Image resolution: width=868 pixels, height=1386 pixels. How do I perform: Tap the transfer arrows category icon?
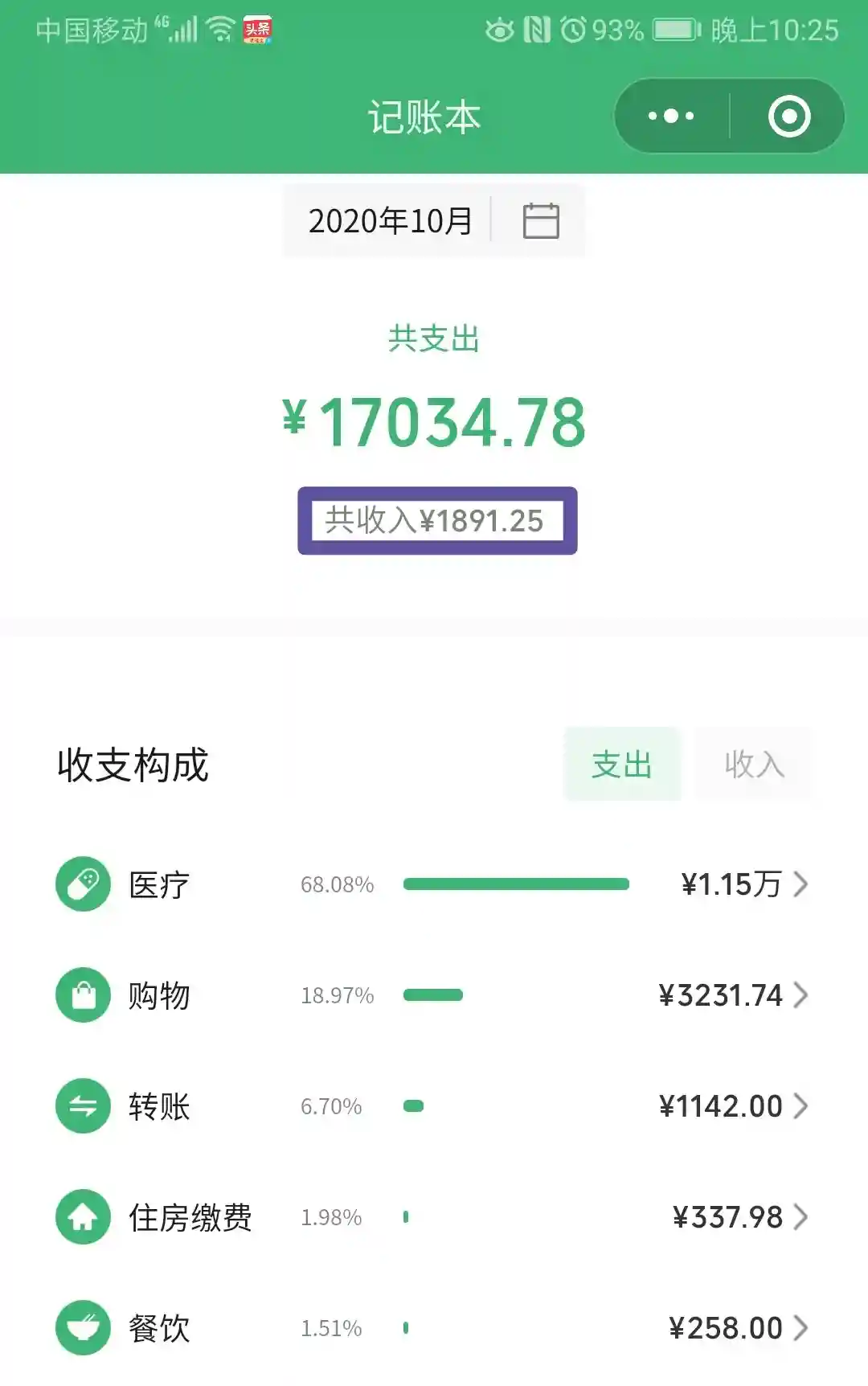point(83,1106)
